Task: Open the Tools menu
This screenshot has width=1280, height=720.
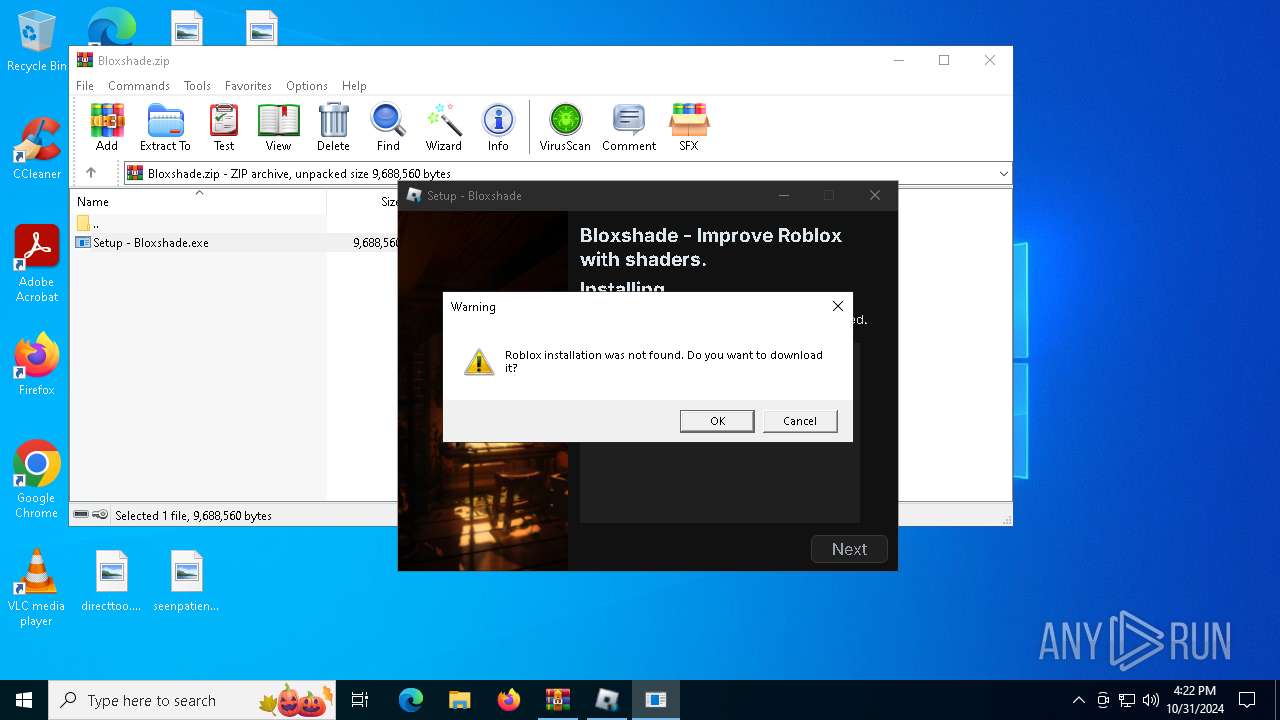Action: click(197, 86)
